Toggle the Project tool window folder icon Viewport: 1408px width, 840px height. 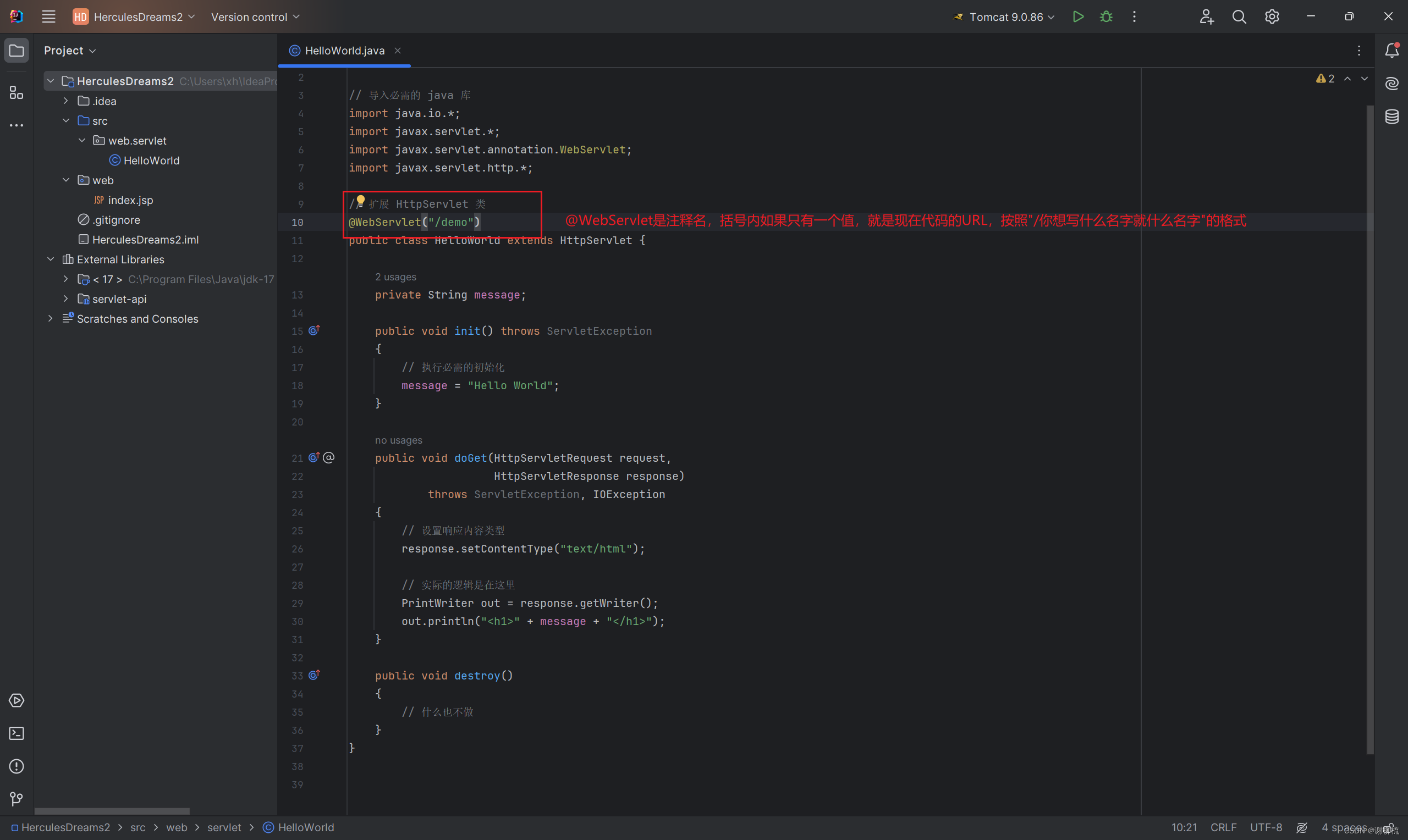tap(16, 51)
